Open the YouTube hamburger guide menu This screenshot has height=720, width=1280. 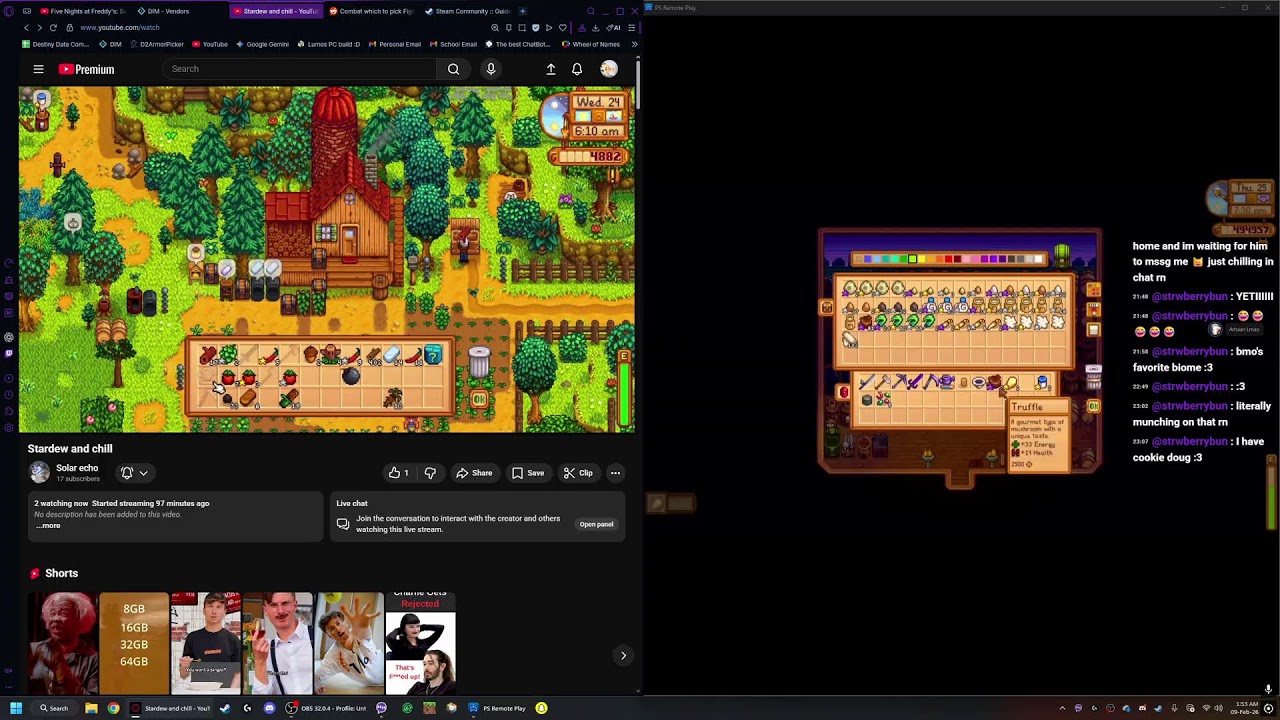[38, 69]
